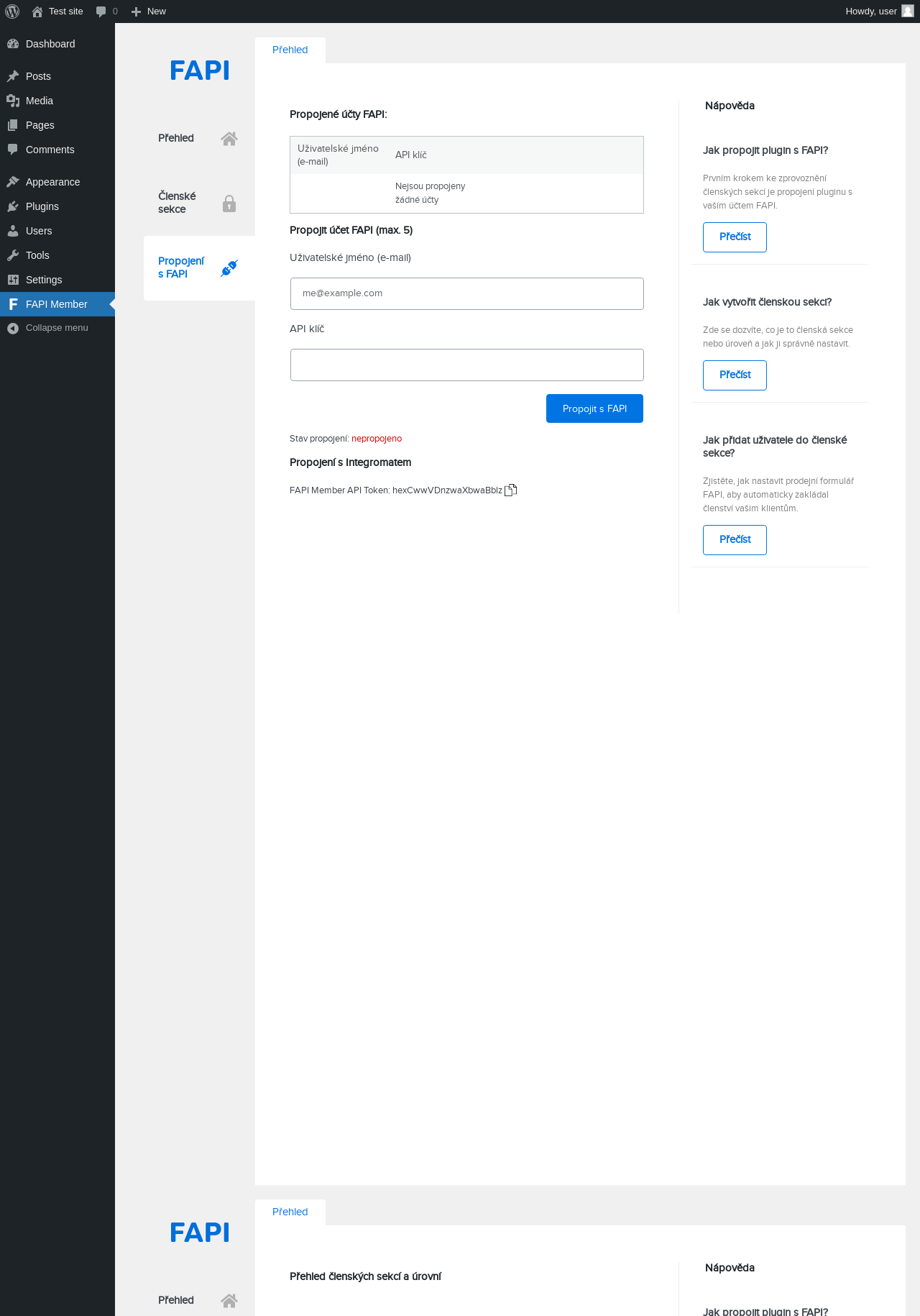Open Členské sekce via the padlock icon

tap(229, 204)
